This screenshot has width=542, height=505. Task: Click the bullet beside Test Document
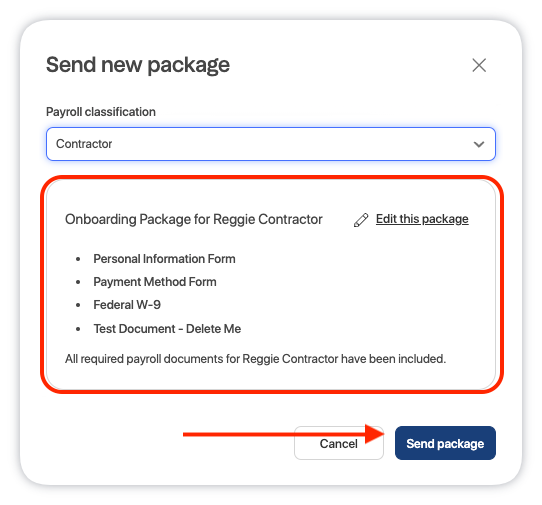coord(78,329)
